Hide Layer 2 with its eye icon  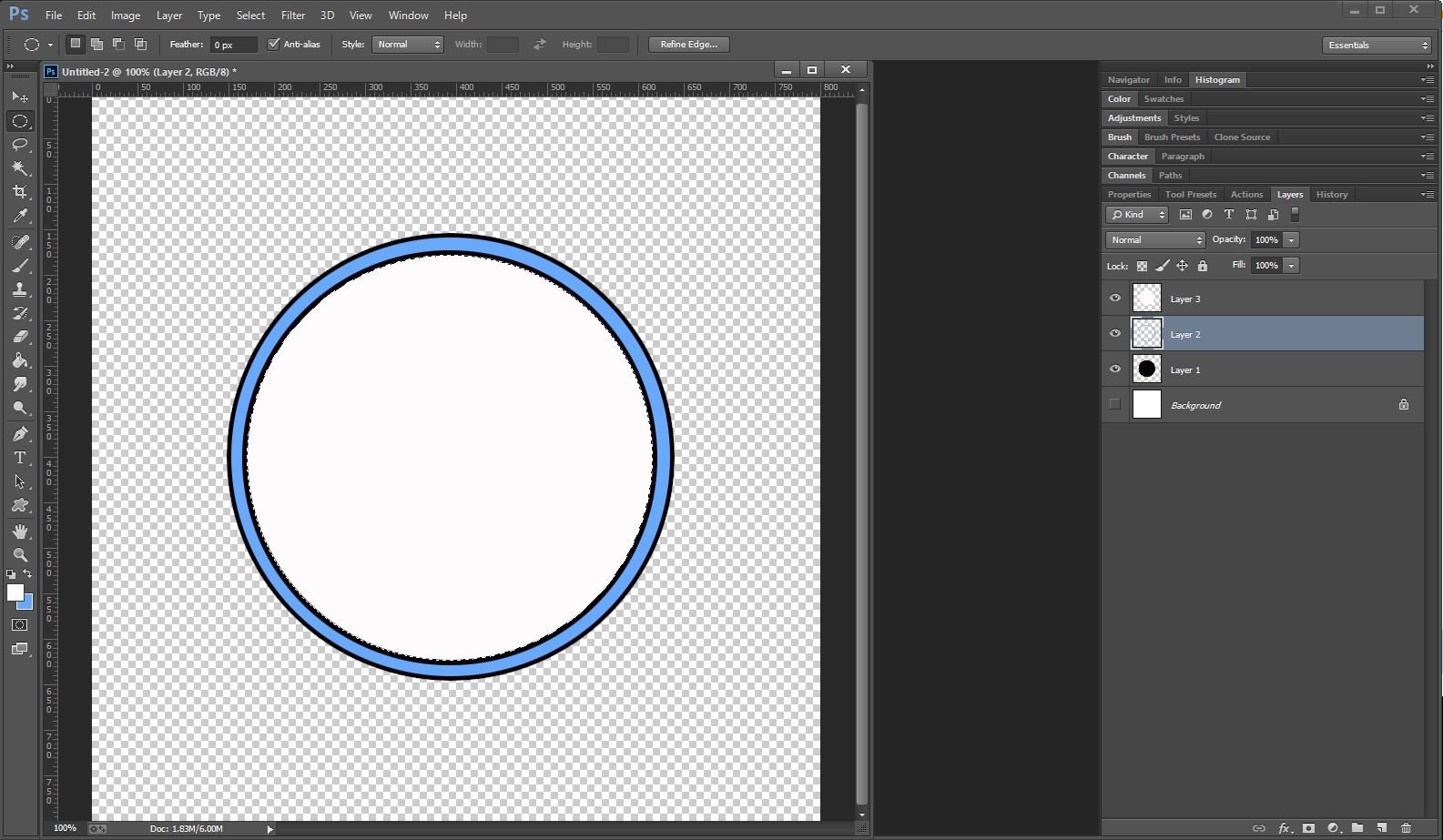click(1115, 334)
